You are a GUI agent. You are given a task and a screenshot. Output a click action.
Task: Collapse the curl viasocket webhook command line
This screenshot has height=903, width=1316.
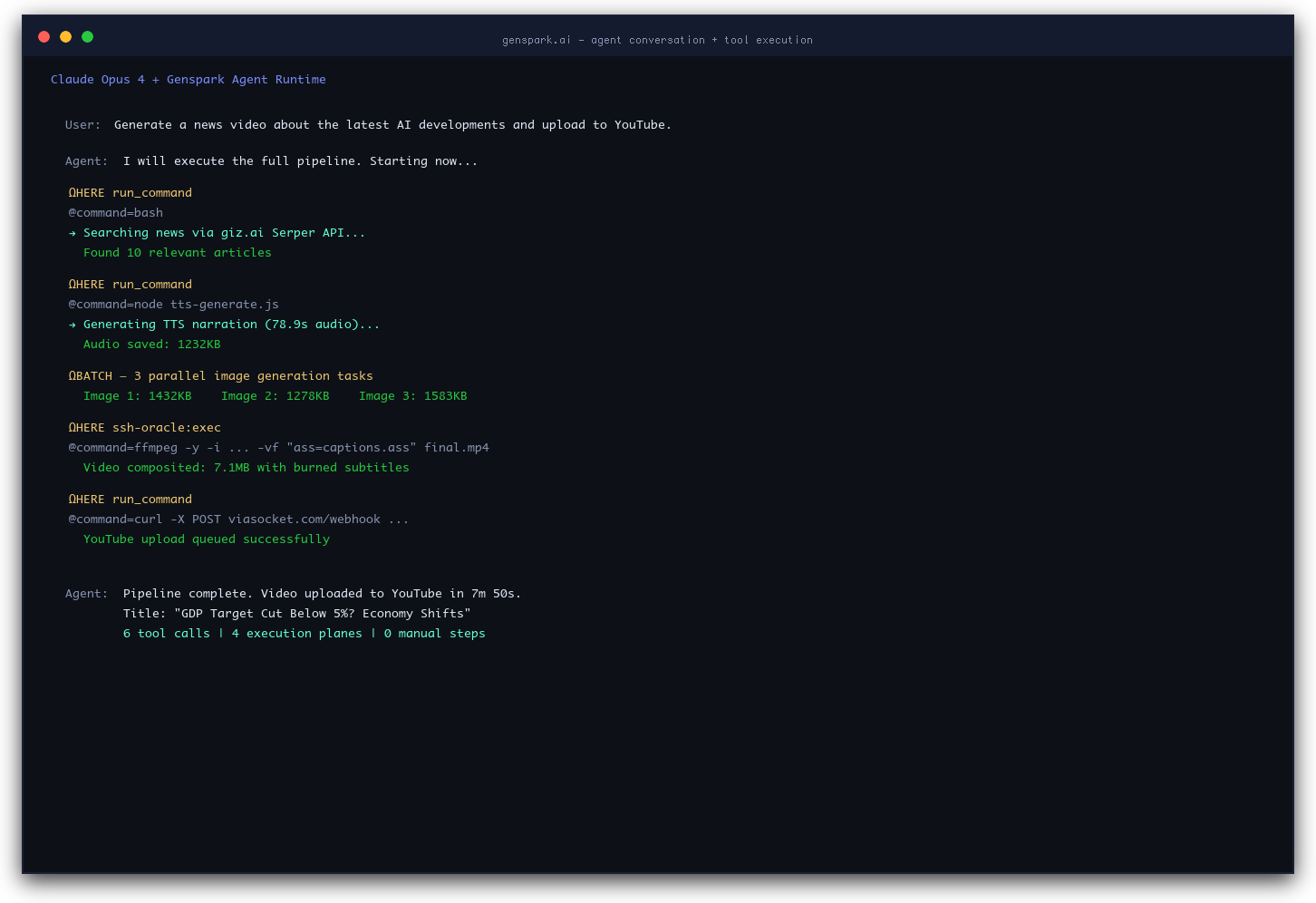(237, 519)
